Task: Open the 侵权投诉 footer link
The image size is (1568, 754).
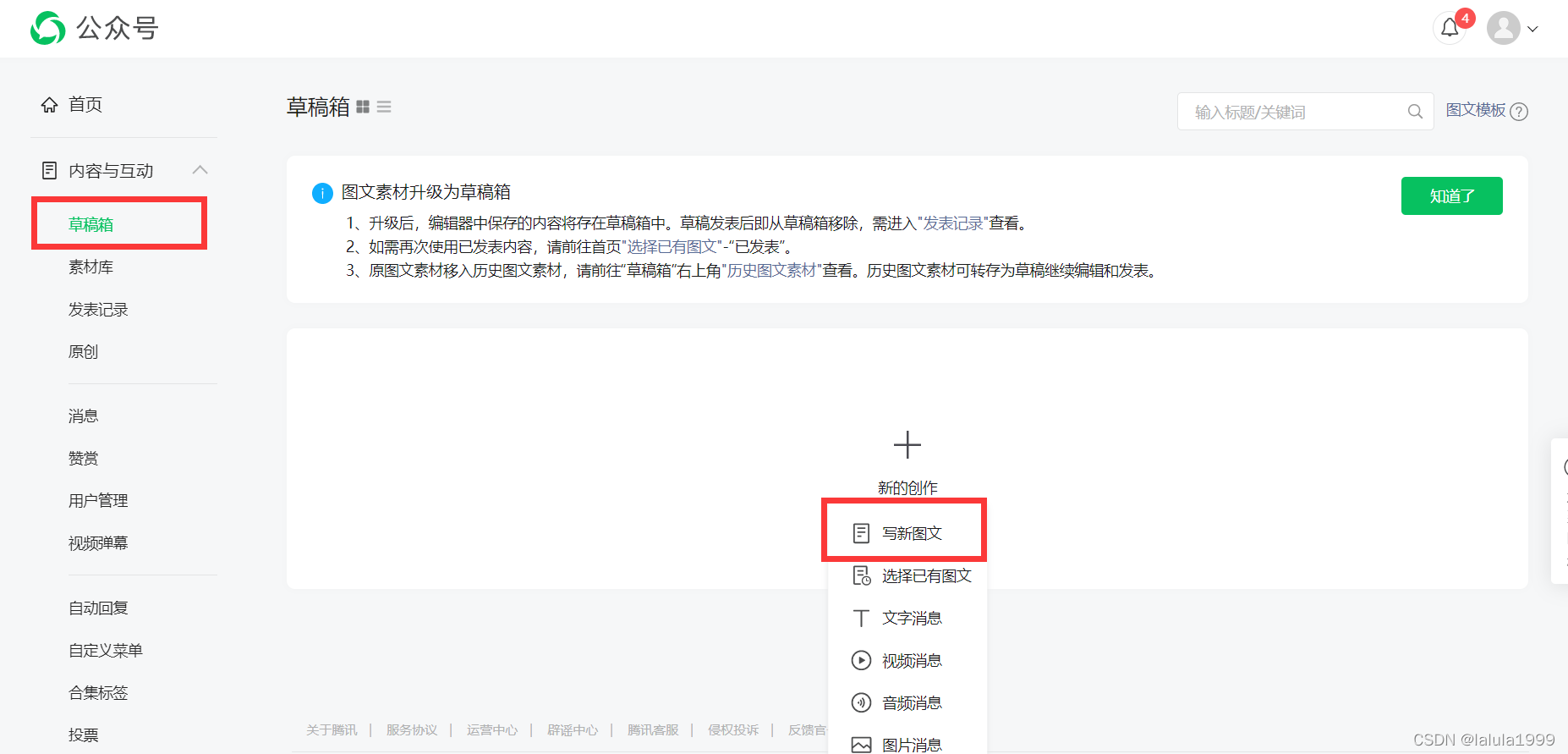Action: coord(733,729)
